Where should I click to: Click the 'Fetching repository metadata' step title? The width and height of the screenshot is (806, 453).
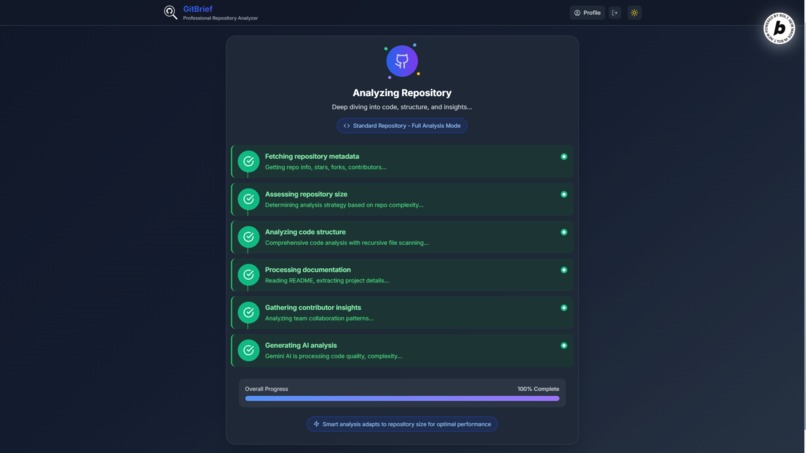click(312, 156)
